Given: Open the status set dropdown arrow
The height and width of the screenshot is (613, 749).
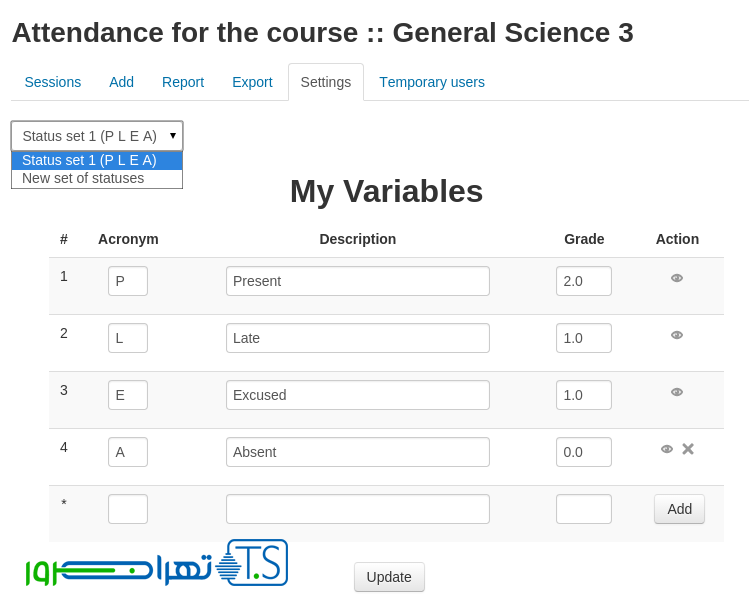Looking at the screenshot, I should pos(173,135).
